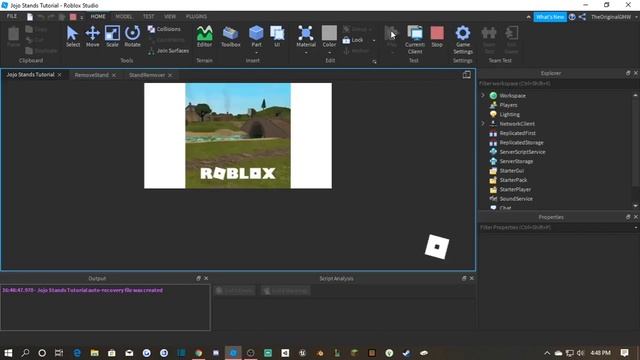Open the Lock dropdown arrow
This screenshot has height=360, width=640.
point(374,40)
